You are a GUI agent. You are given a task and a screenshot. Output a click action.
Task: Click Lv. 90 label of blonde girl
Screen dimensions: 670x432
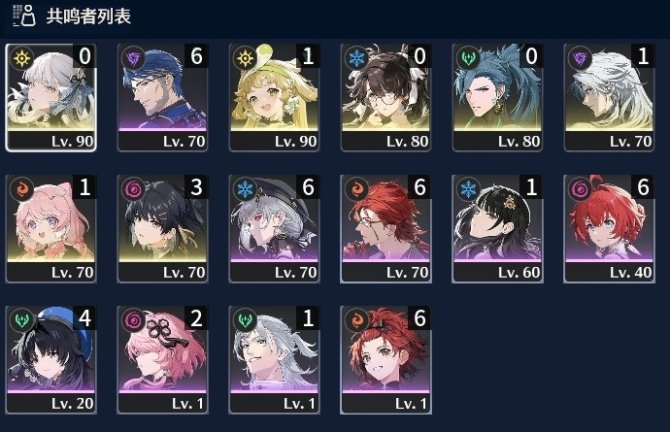(x=296, y=141)
